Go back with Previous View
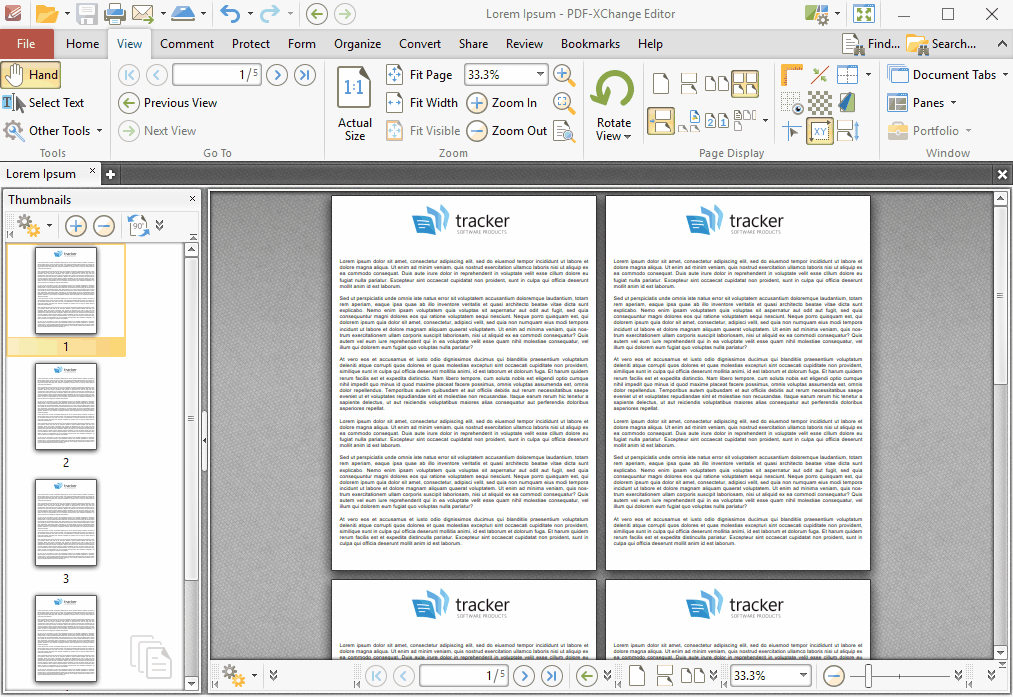 pos(168,103)
